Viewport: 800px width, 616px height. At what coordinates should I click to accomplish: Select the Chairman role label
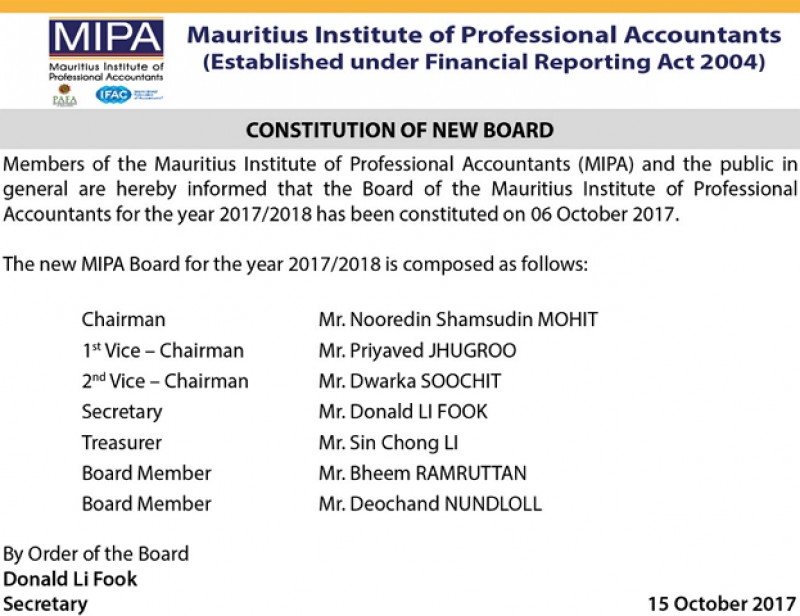pos(124,320)
